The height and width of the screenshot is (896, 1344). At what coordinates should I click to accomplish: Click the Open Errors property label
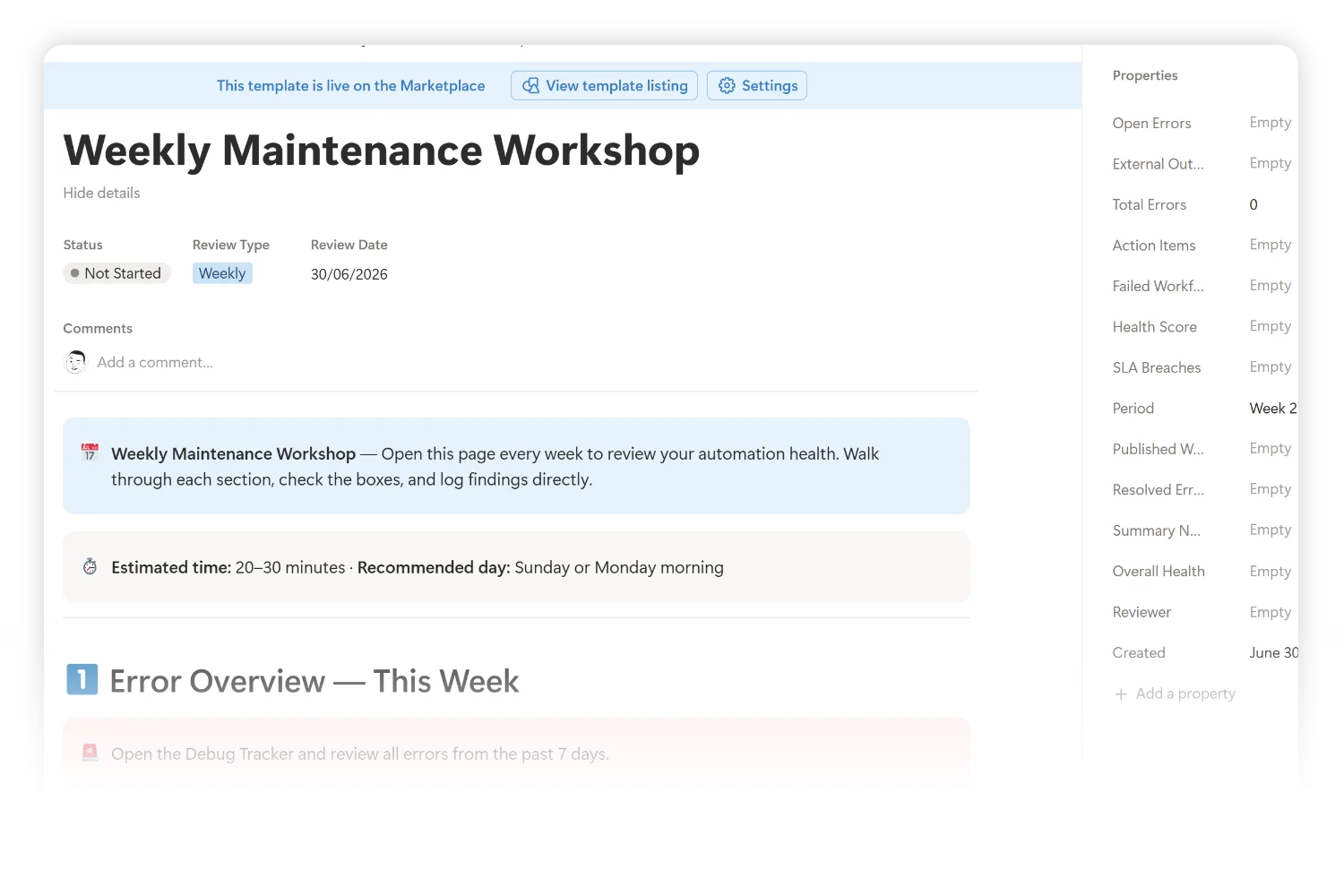pyautogui.click(x=1152, y=124)
